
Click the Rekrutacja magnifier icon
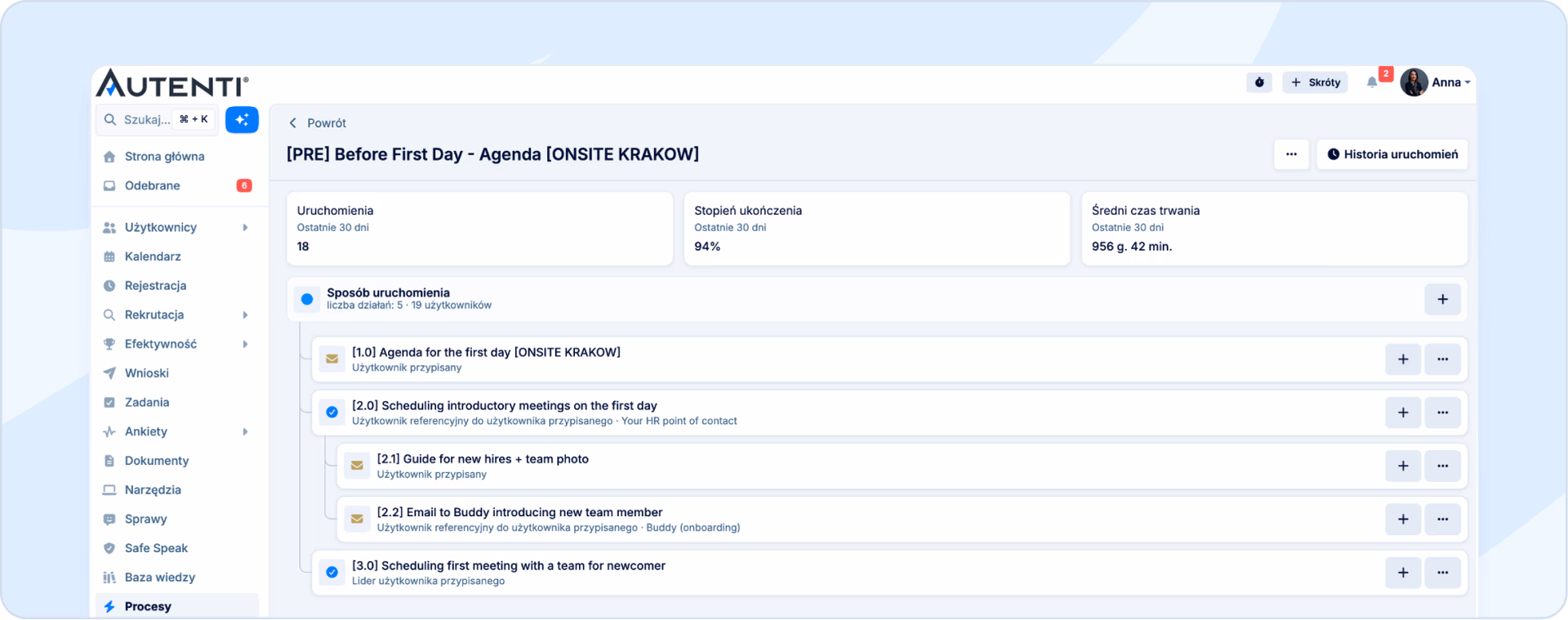pyautogui.click(x=109, y=314)
